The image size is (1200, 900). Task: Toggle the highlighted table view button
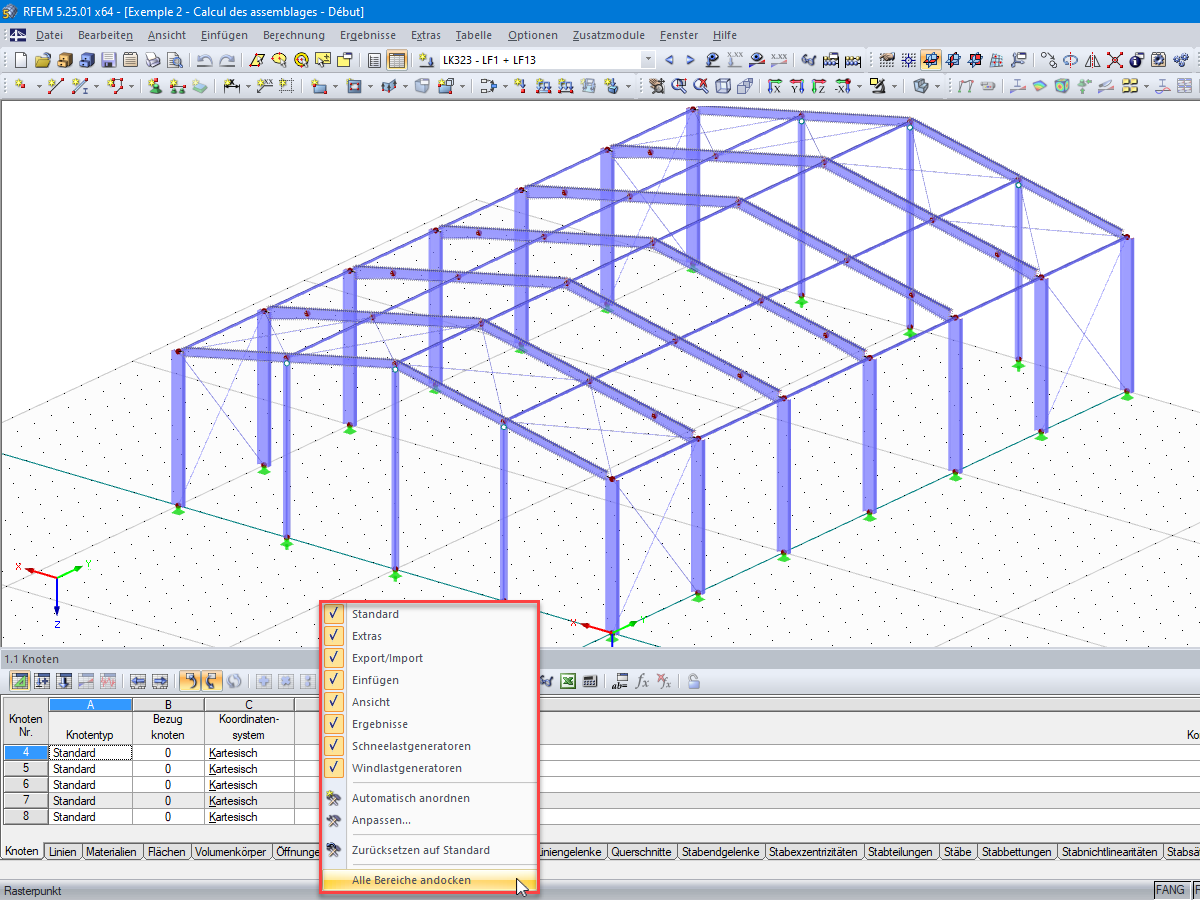397,59
